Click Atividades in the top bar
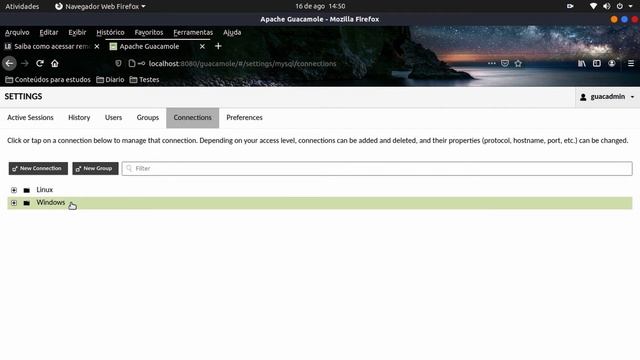This screenshot has height=360, width=640. coord(22,7)
